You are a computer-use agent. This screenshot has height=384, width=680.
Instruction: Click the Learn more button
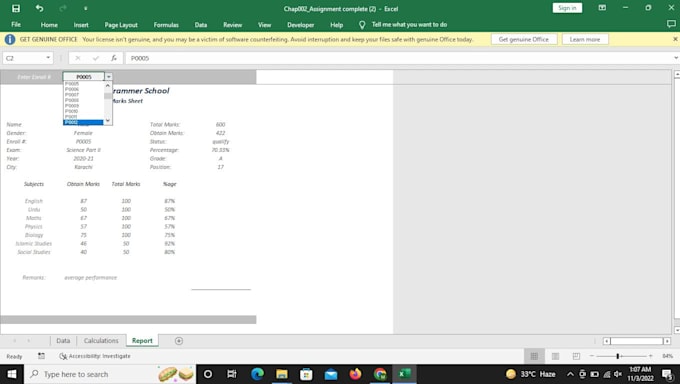585,39
